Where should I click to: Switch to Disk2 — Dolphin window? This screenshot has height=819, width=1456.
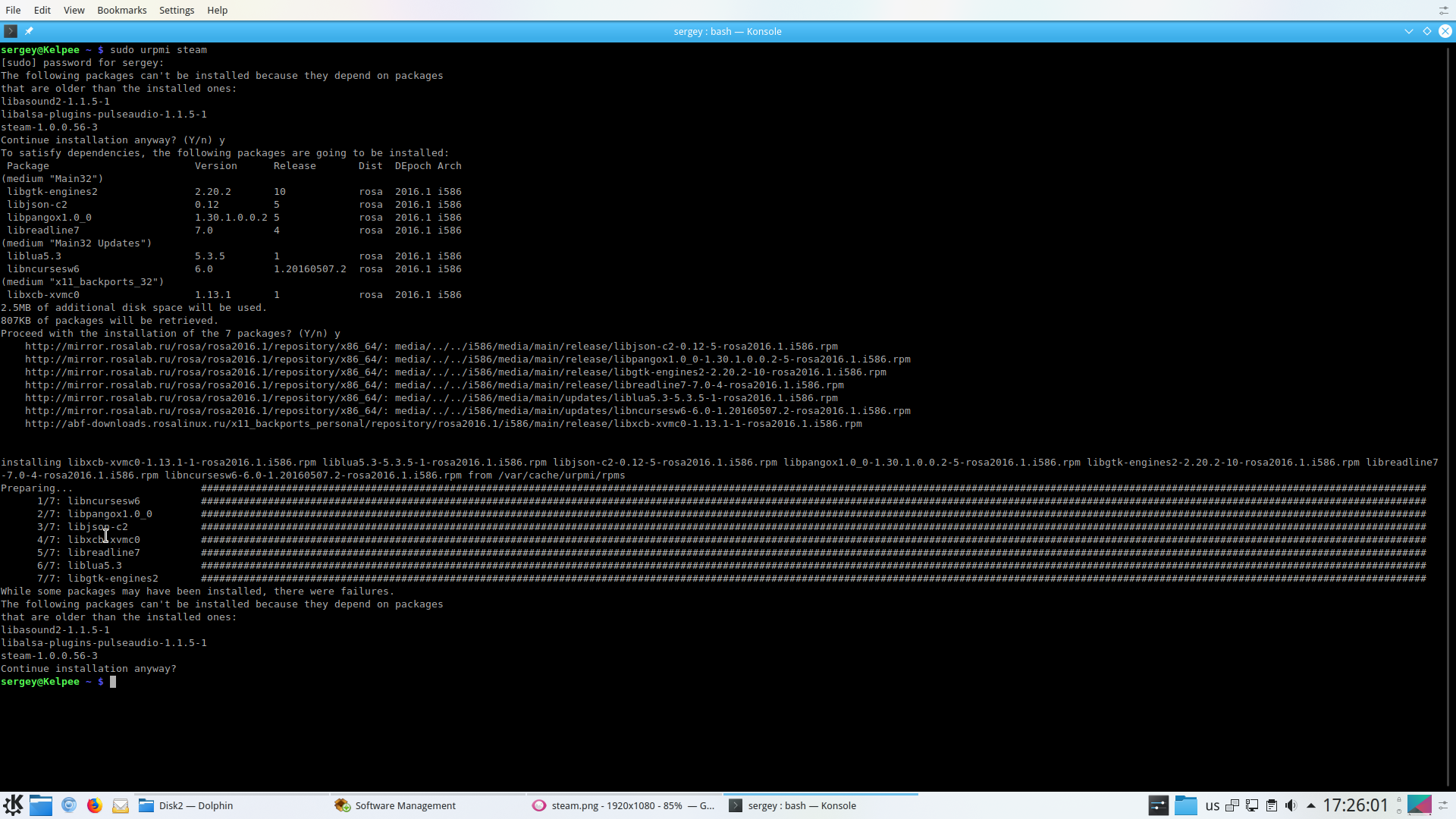coord(195,805)
